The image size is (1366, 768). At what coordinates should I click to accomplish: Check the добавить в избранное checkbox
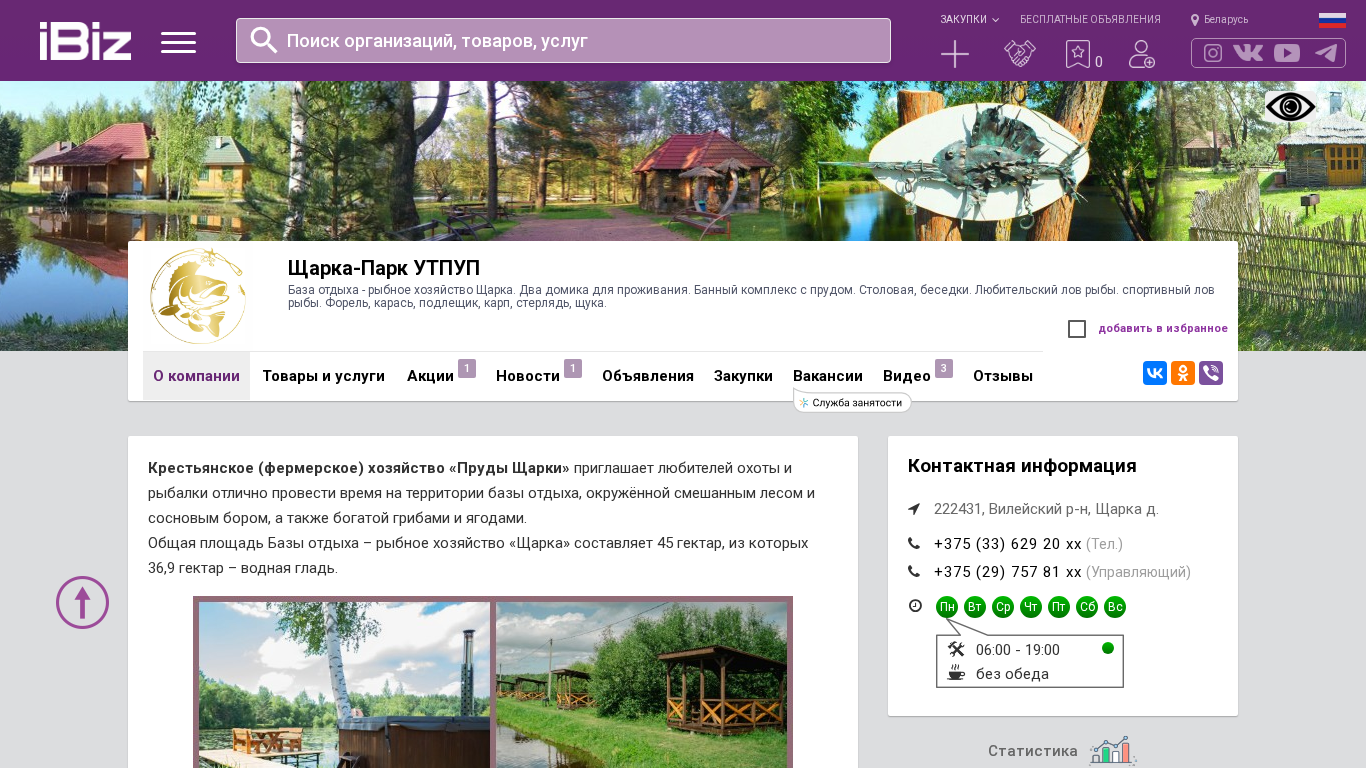[1077, 329]
